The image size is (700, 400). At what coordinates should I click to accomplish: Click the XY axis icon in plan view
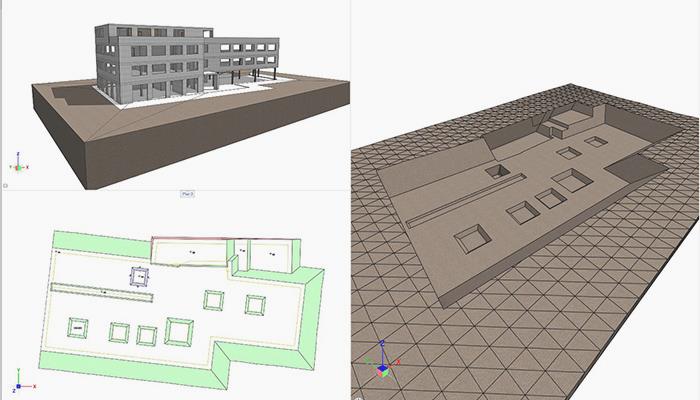[x=20, y=385]
